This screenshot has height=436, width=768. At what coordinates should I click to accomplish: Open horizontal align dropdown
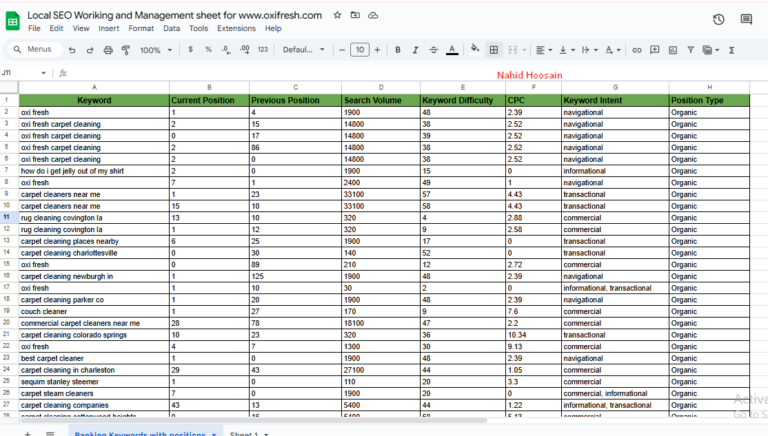544,50
